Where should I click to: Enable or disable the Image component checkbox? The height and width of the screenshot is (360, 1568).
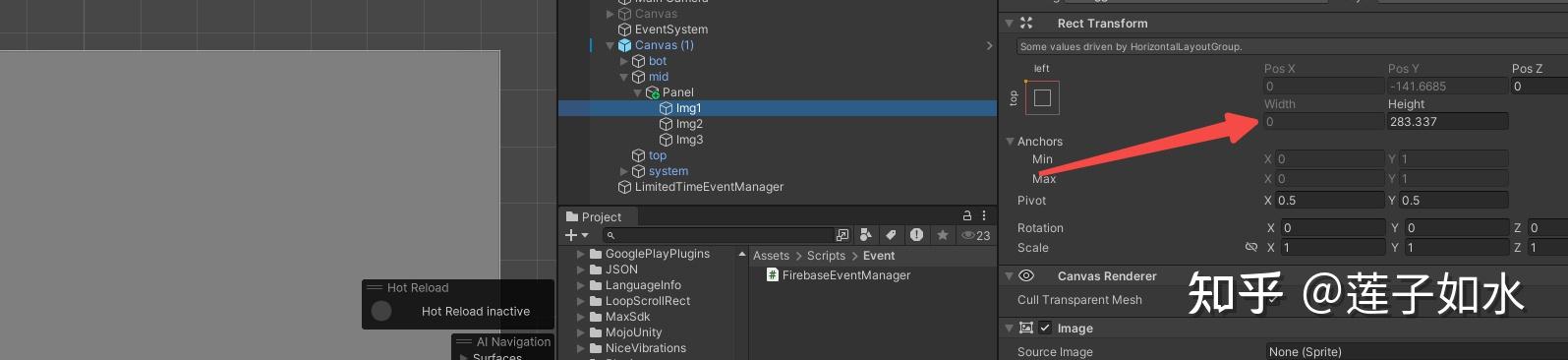click(1045, 329)
